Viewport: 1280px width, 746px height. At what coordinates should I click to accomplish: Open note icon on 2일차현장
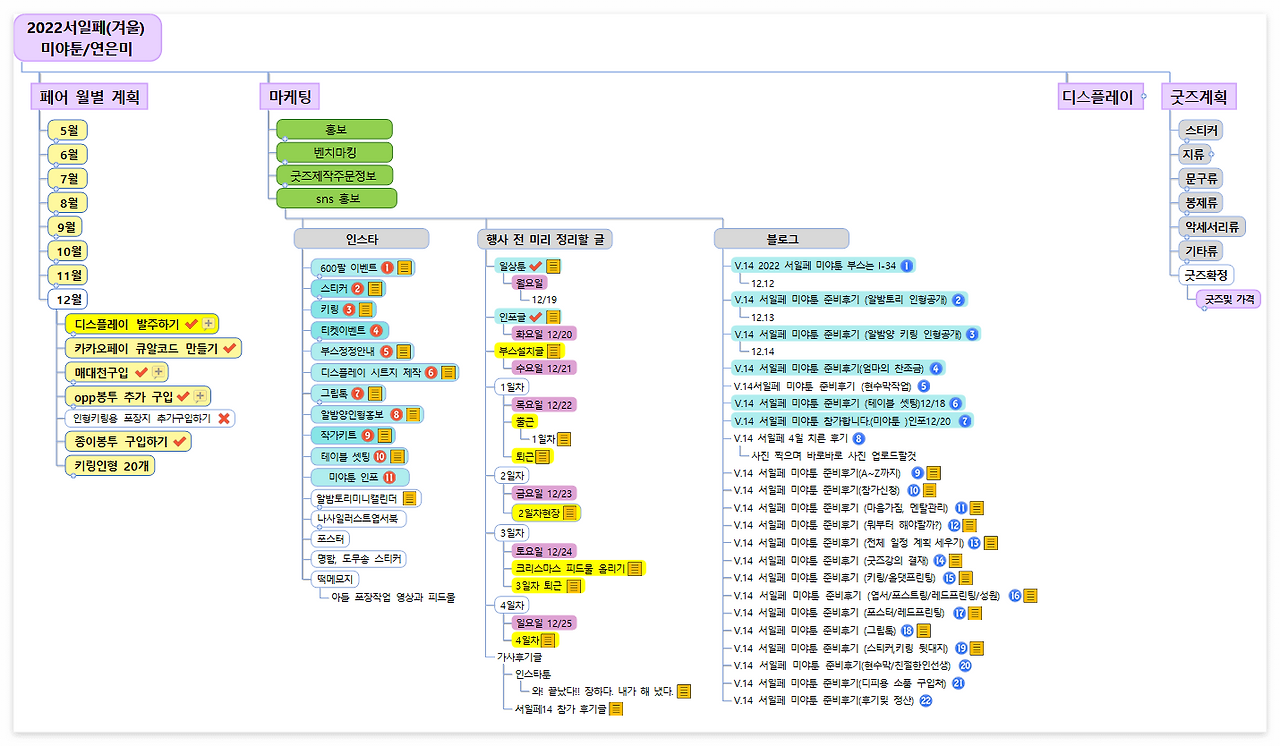coord(570,513)
